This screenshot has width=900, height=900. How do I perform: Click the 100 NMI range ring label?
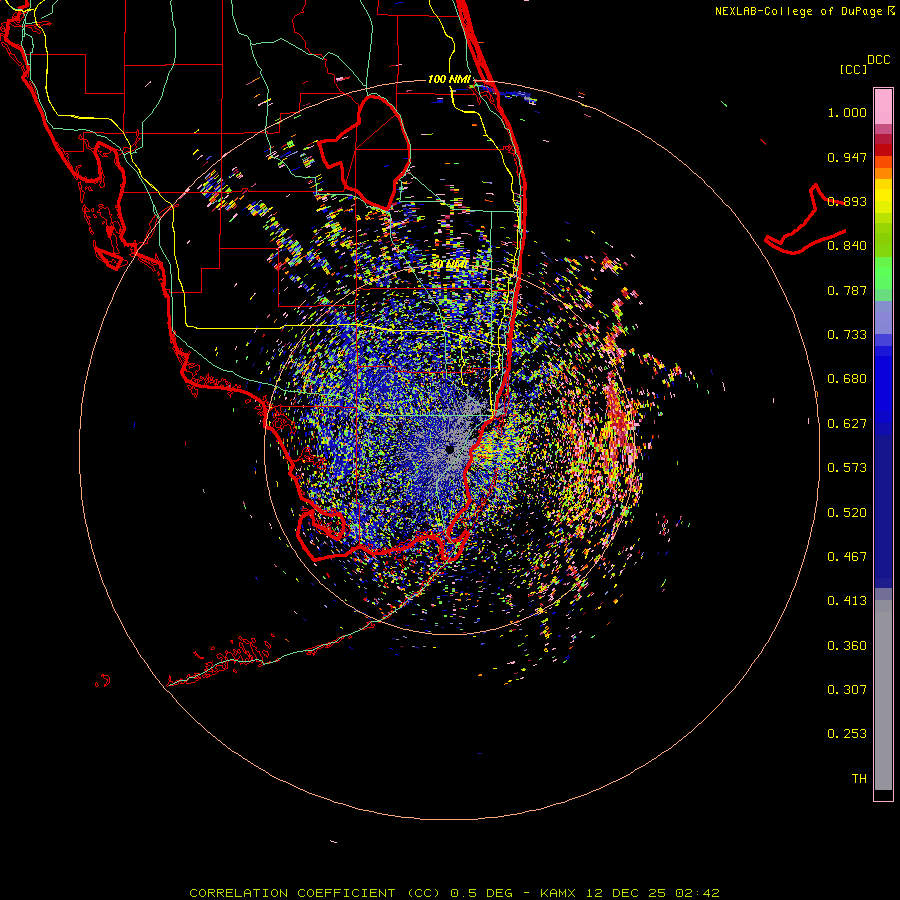(449, 79)
